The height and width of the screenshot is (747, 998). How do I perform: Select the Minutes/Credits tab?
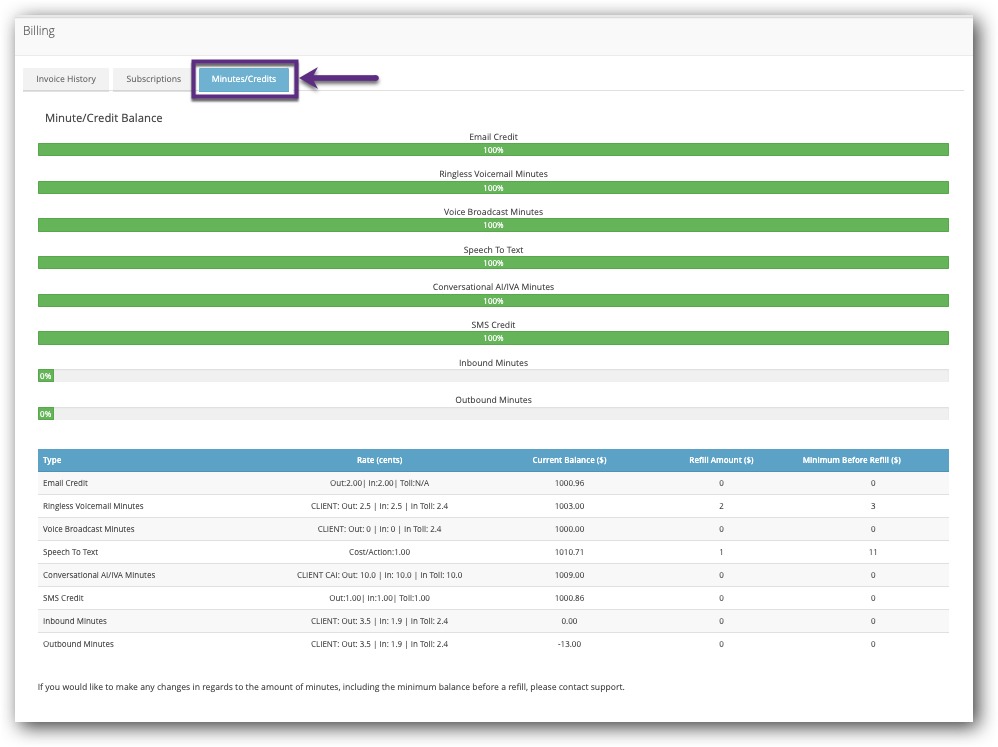pyautogui.click(x=244, y=79)
